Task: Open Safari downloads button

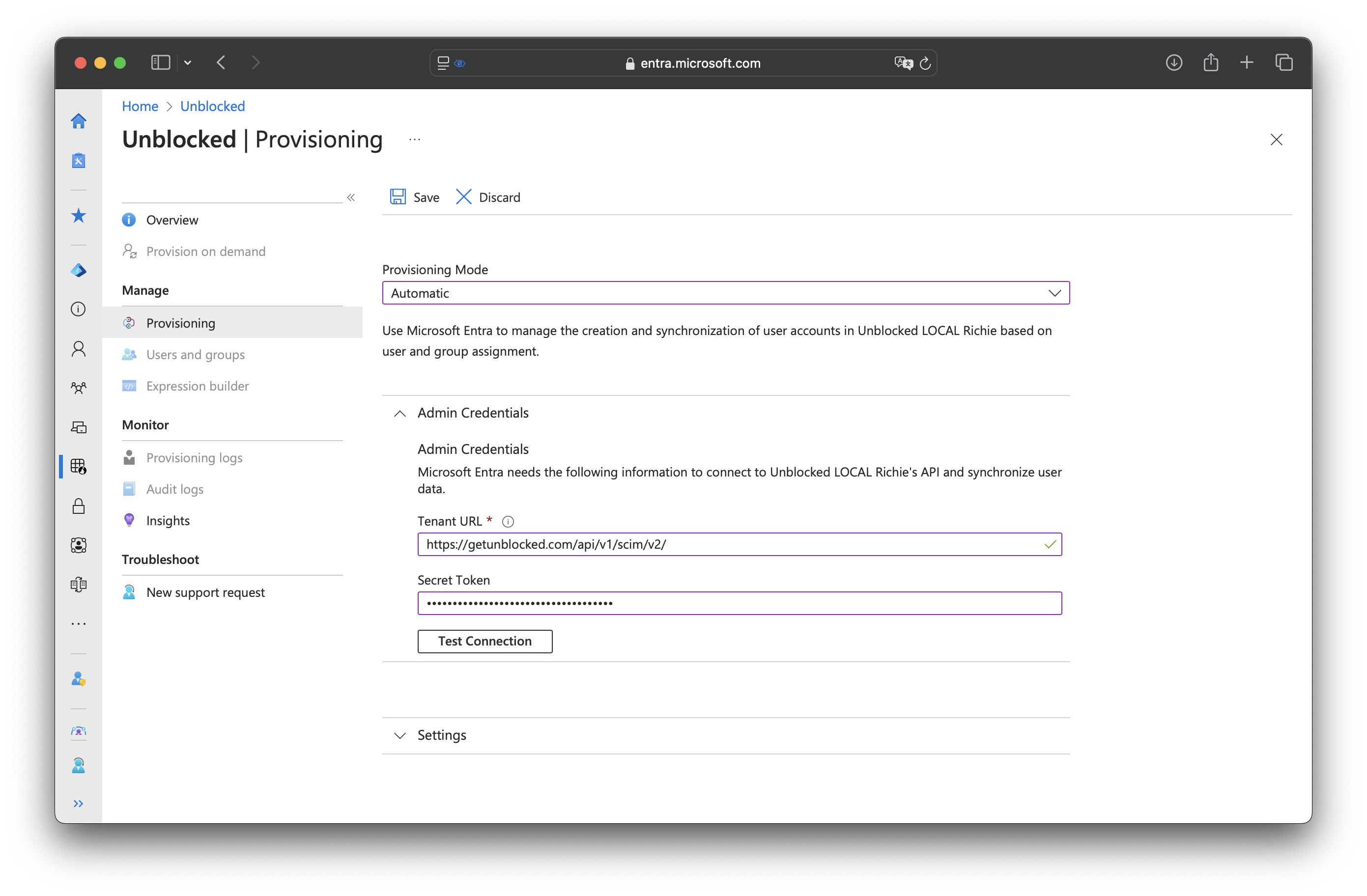Action: point(1174,62)
